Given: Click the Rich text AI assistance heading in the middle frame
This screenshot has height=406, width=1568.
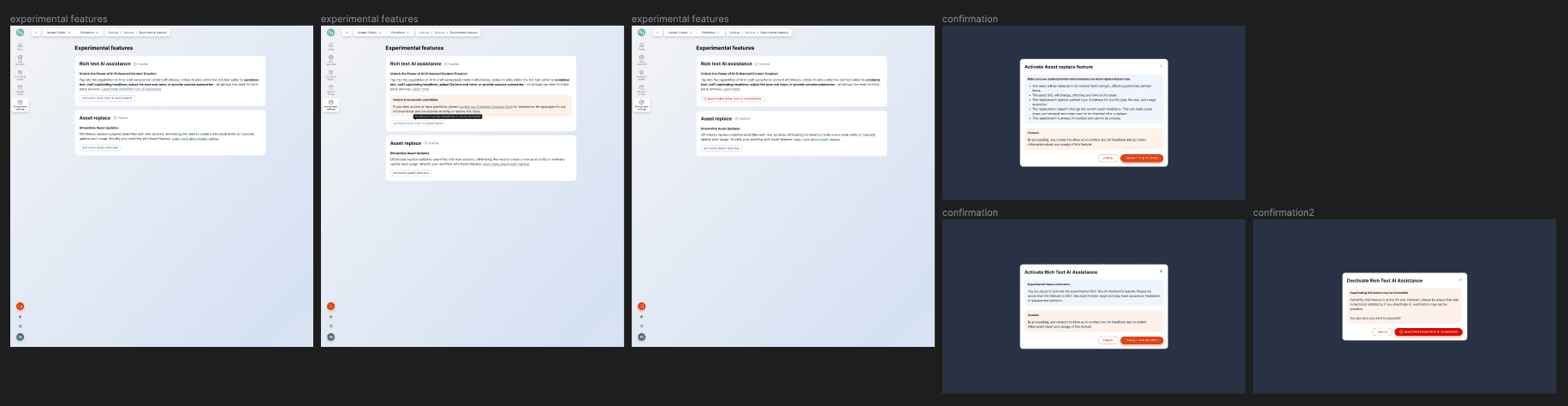Looking at the screenshot, I should pos(416,63).
